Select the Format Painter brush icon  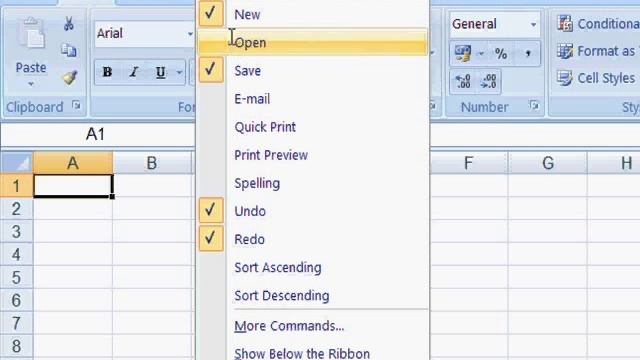69,78
